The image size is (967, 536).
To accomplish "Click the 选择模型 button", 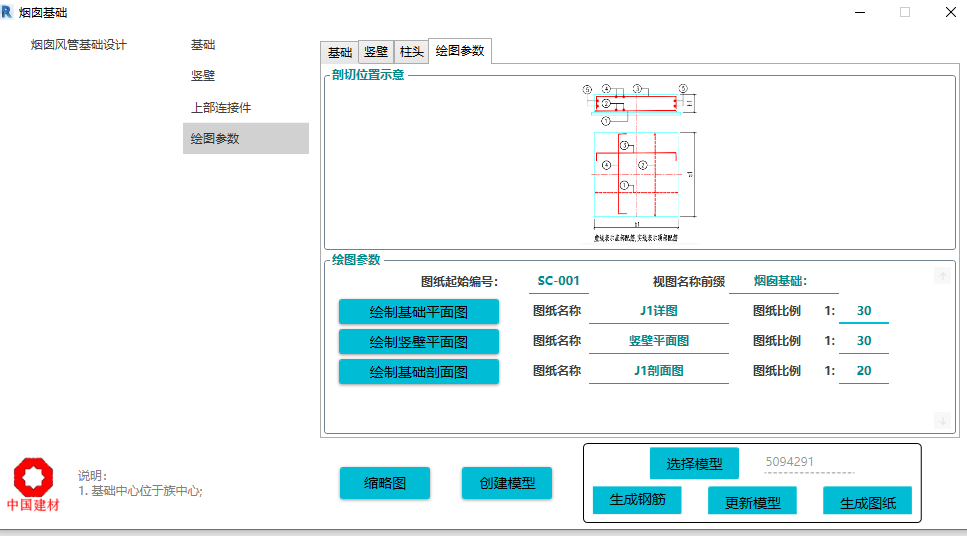I will click(694, 463).
